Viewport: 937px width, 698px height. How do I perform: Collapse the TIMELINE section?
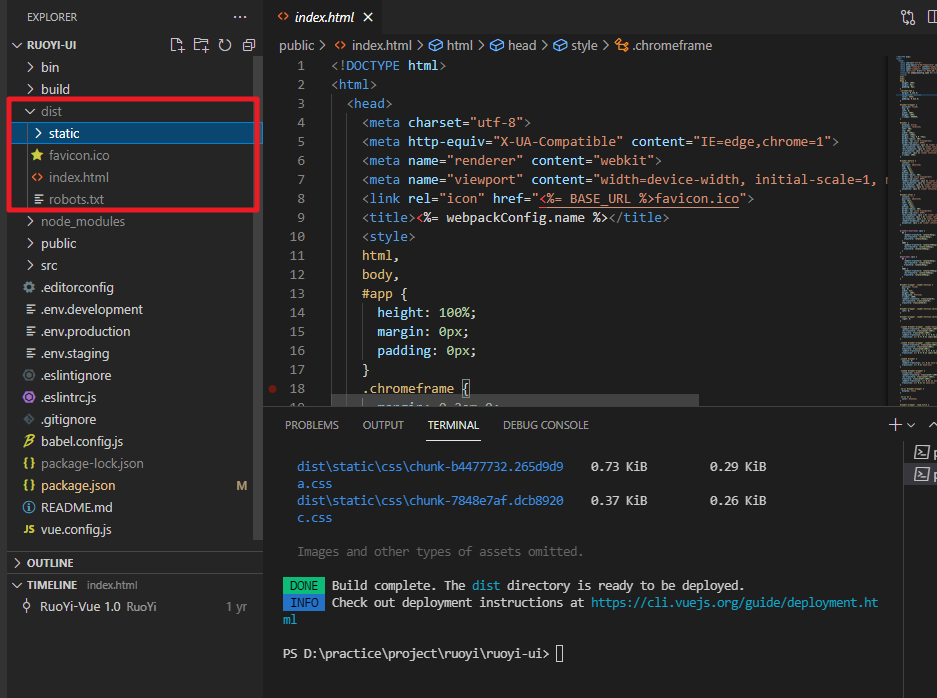pyautogui.click(x=135, y=585)
